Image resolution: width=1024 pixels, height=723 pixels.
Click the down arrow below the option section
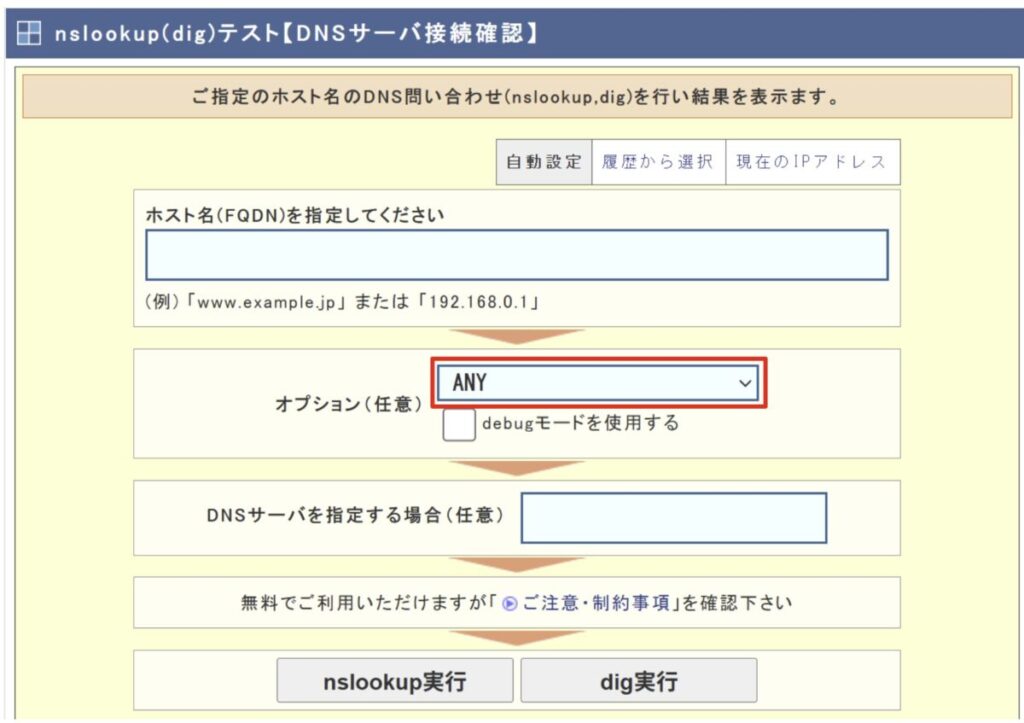tap(516, 468)
